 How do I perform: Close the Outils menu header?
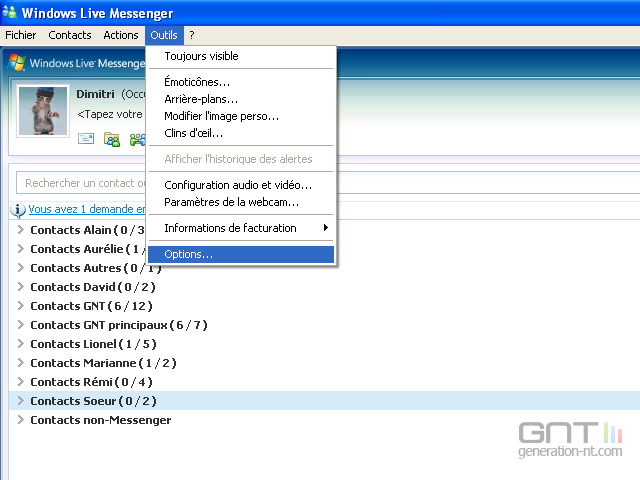pyautogui.click(x=164, y=35)
